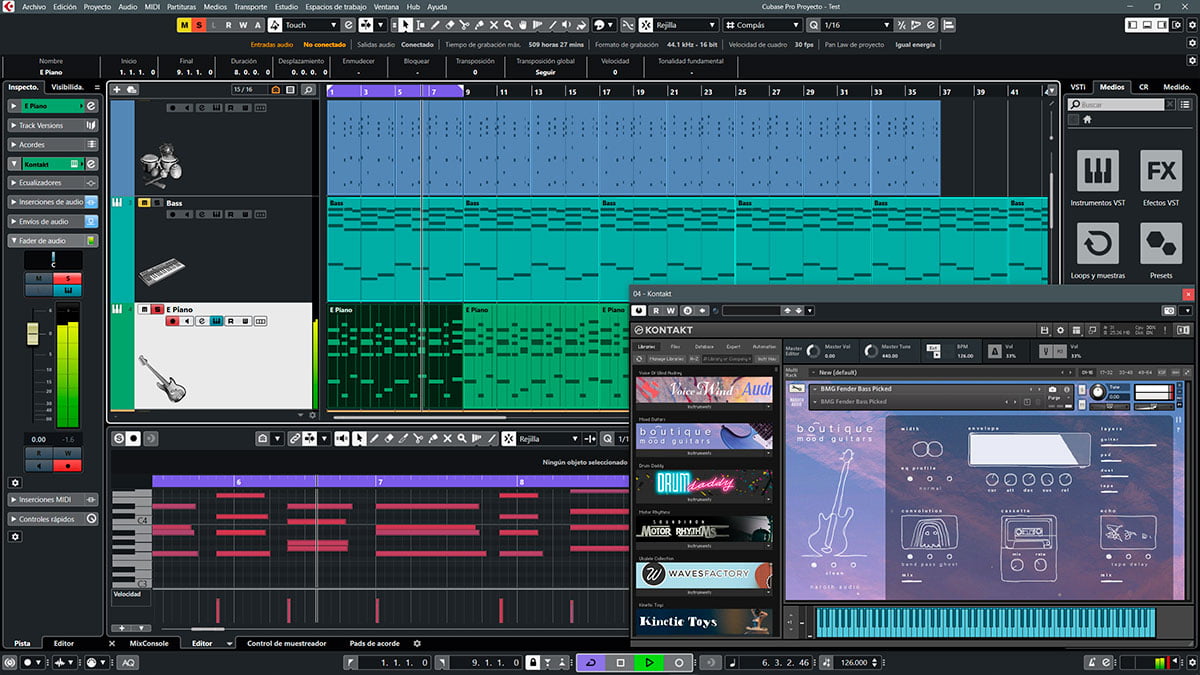The image size is (1200, 675).
Task: Click the color tool icon in top toolbar
Action: [x=581, y=24]
